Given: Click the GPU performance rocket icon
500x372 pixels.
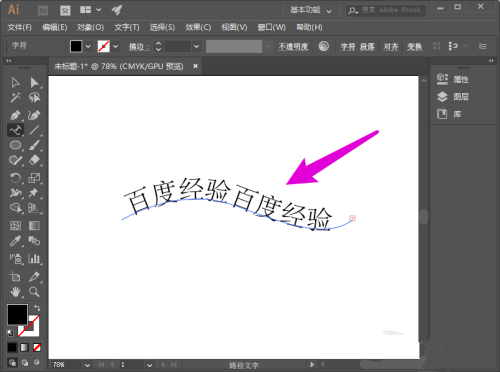Looking at the screenshot, I should (117, 10).
